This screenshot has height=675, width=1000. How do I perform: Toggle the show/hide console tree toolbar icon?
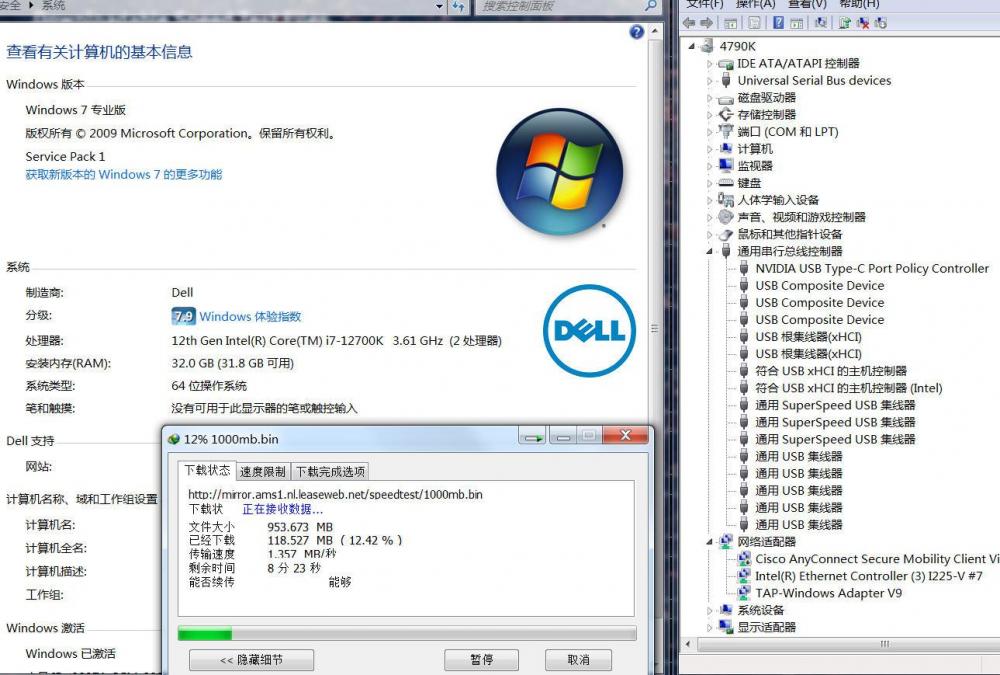pyautogui.click(x=730, y=23)
